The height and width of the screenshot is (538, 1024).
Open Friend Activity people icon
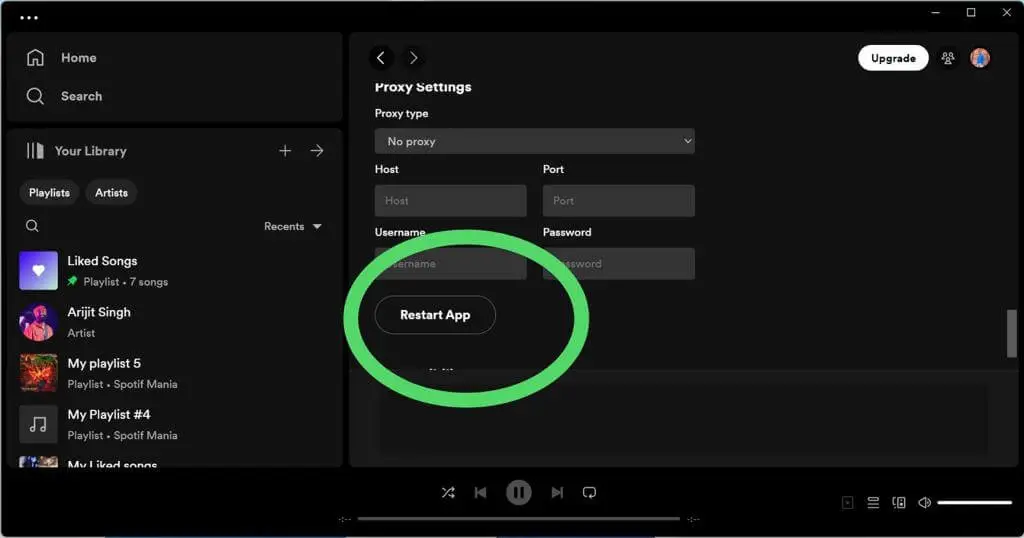[948, 58]
